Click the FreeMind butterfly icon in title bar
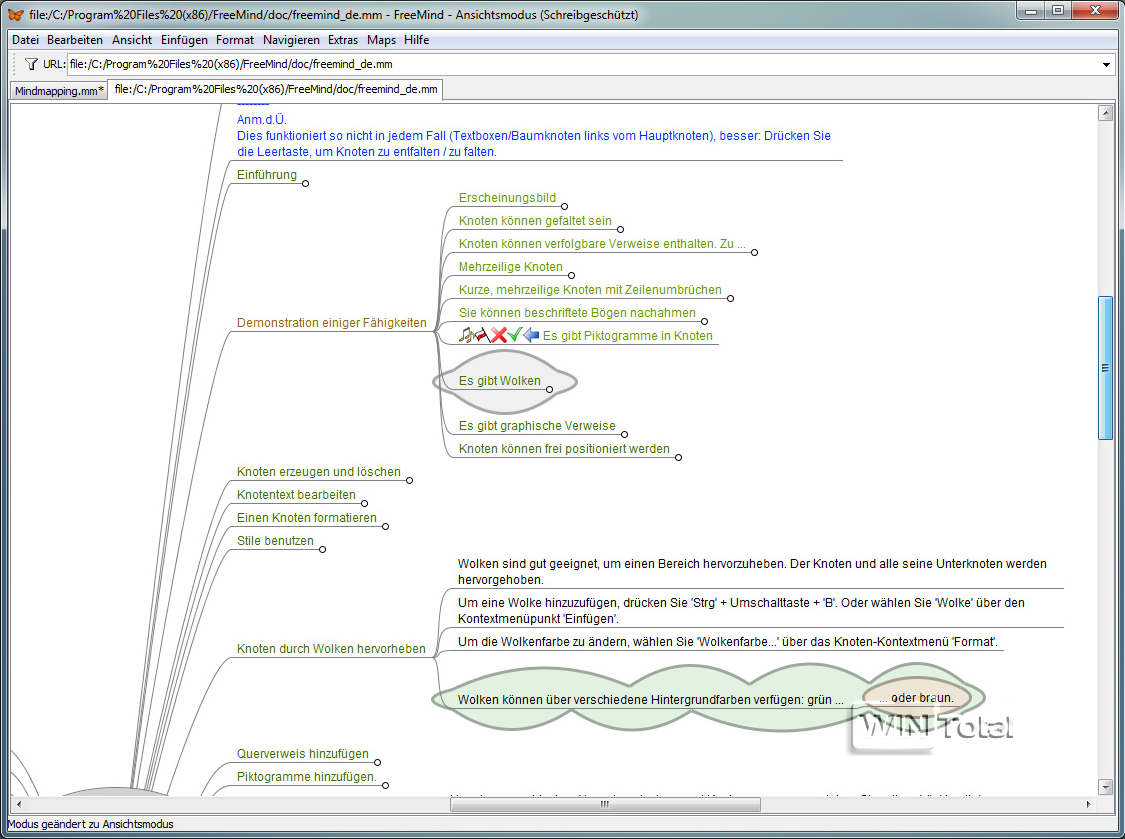This screenshot has width=1125, height=839. (15, 14)
